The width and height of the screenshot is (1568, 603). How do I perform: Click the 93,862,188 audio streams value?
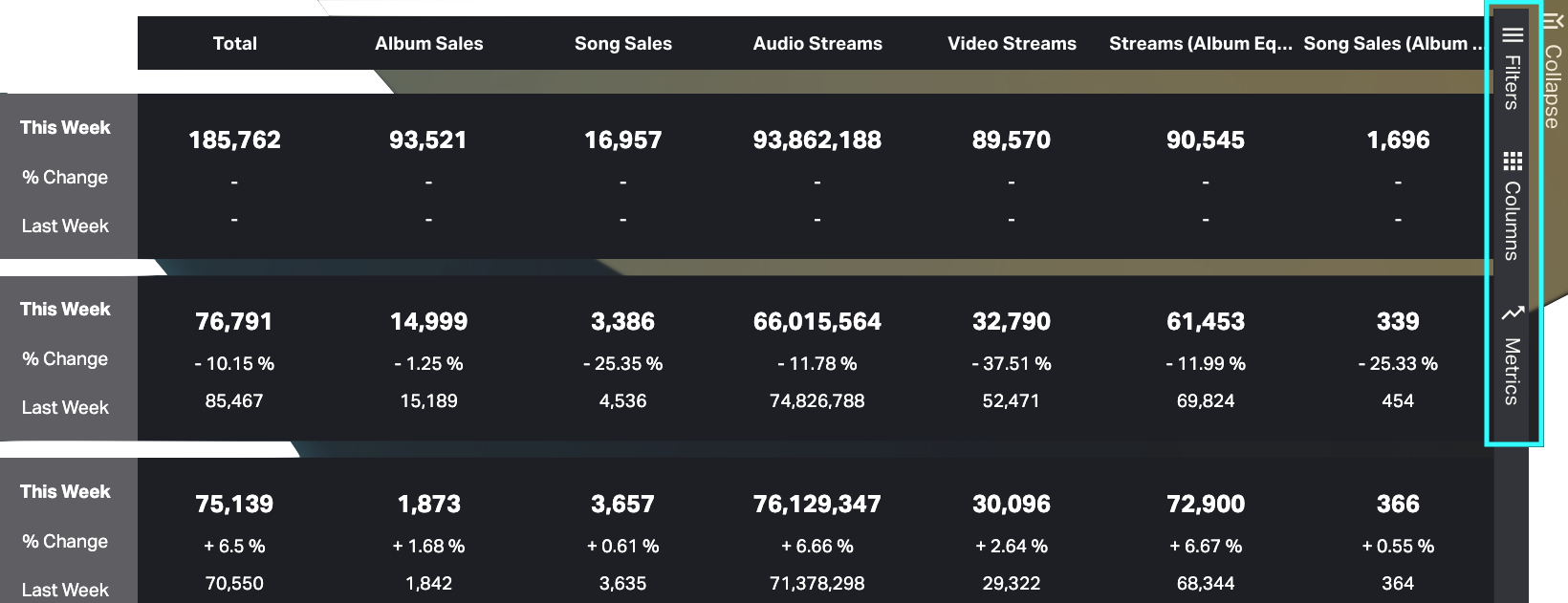click(817, 140)
